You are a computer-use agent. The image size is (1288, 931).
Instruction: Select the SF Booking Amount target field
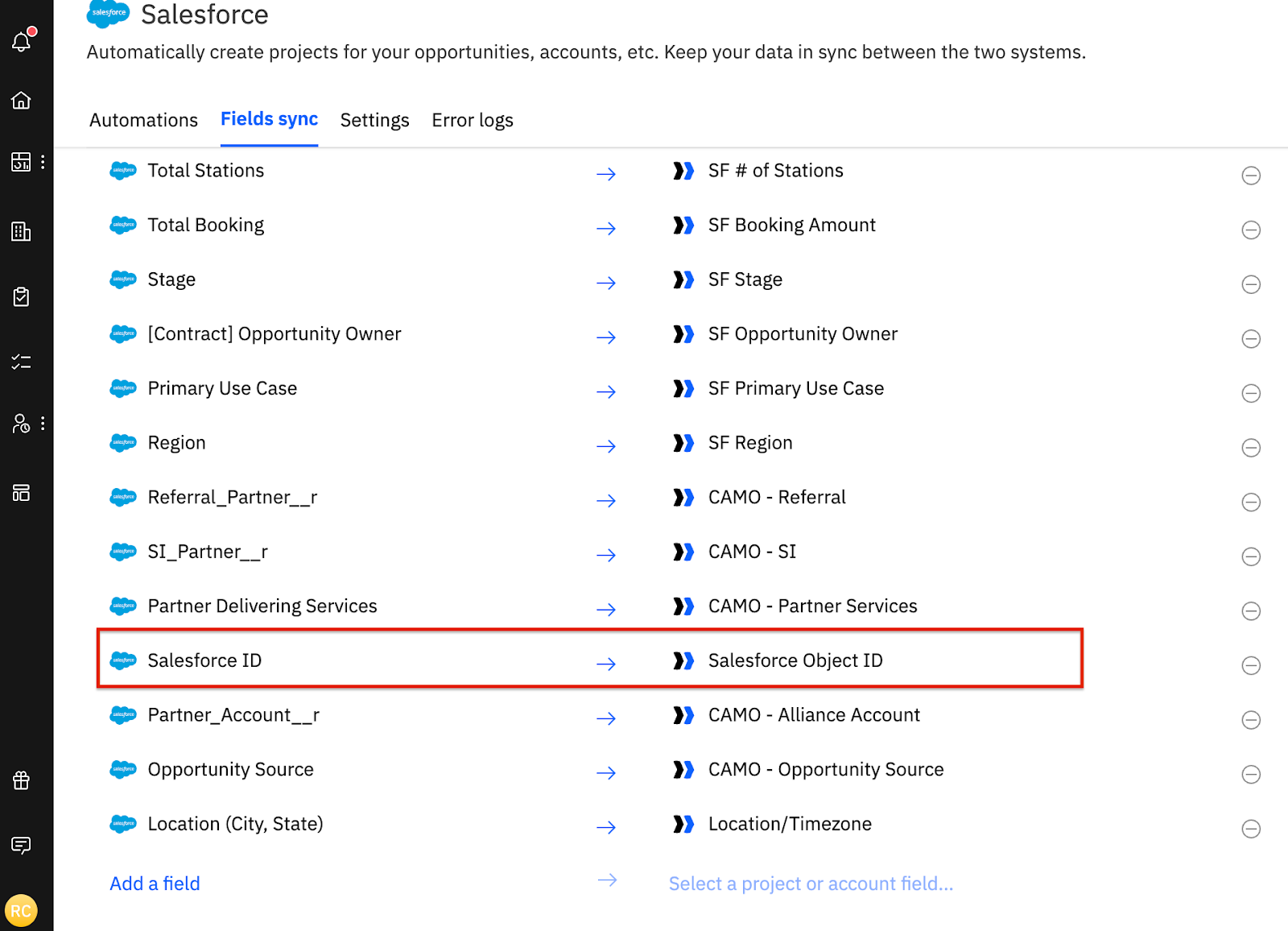pyautogui.click(x=791, y=226)
